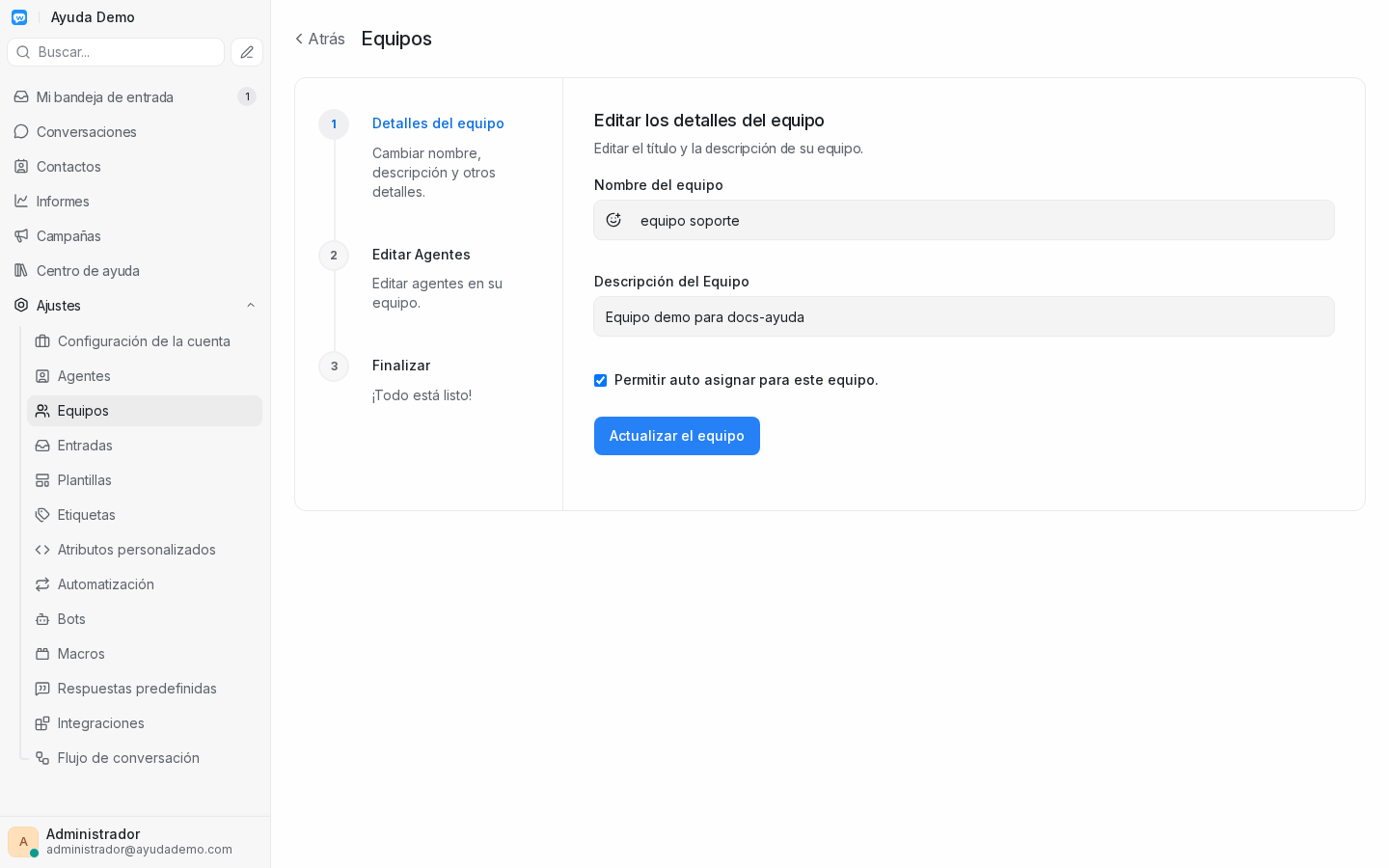Click the Agentes person icon
Image resolution: width=1389 pixels, height=868 pixels.
coord(42,376)
